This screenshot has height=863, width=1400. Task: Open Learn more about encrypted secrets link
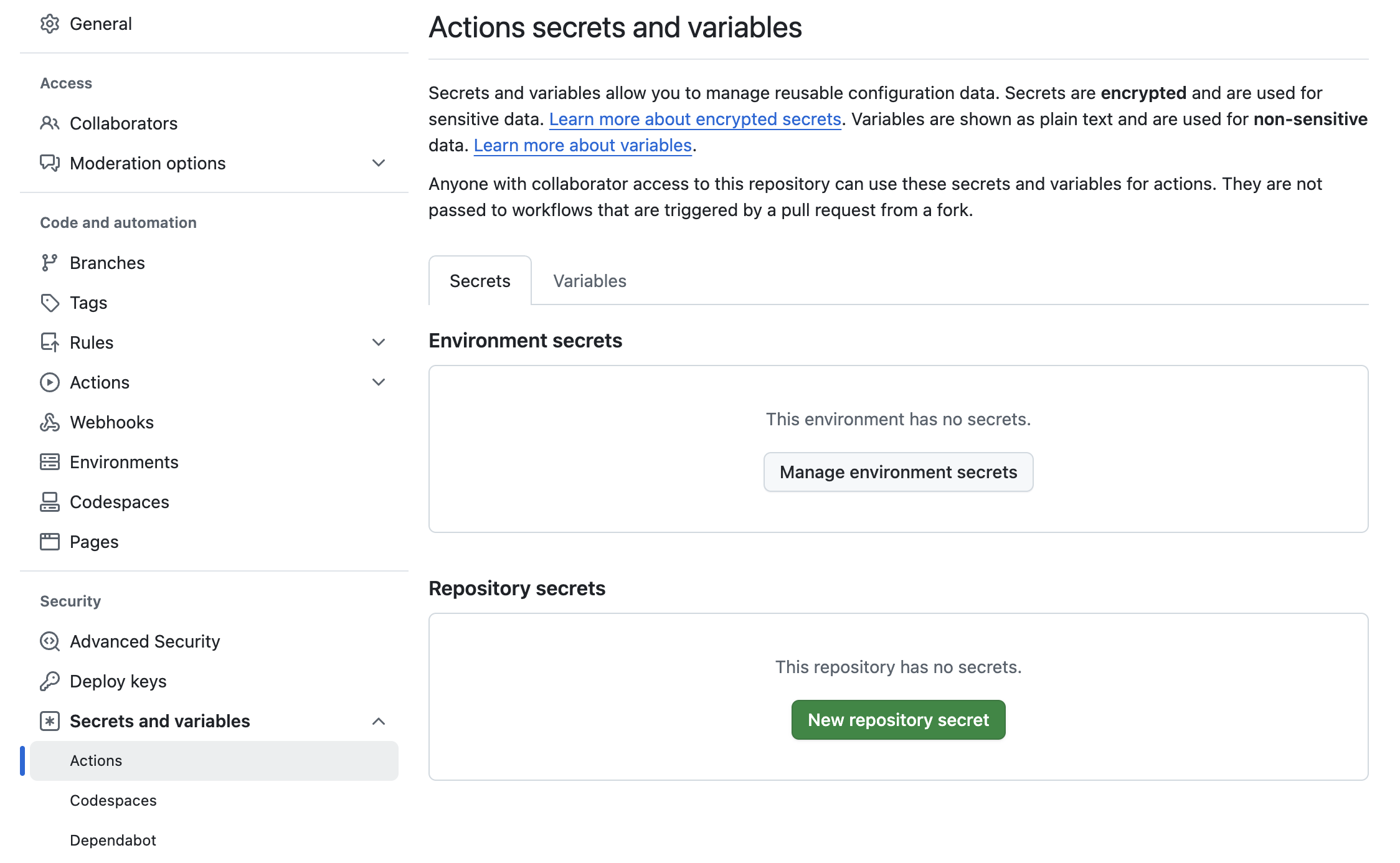(x=694, y=119)
